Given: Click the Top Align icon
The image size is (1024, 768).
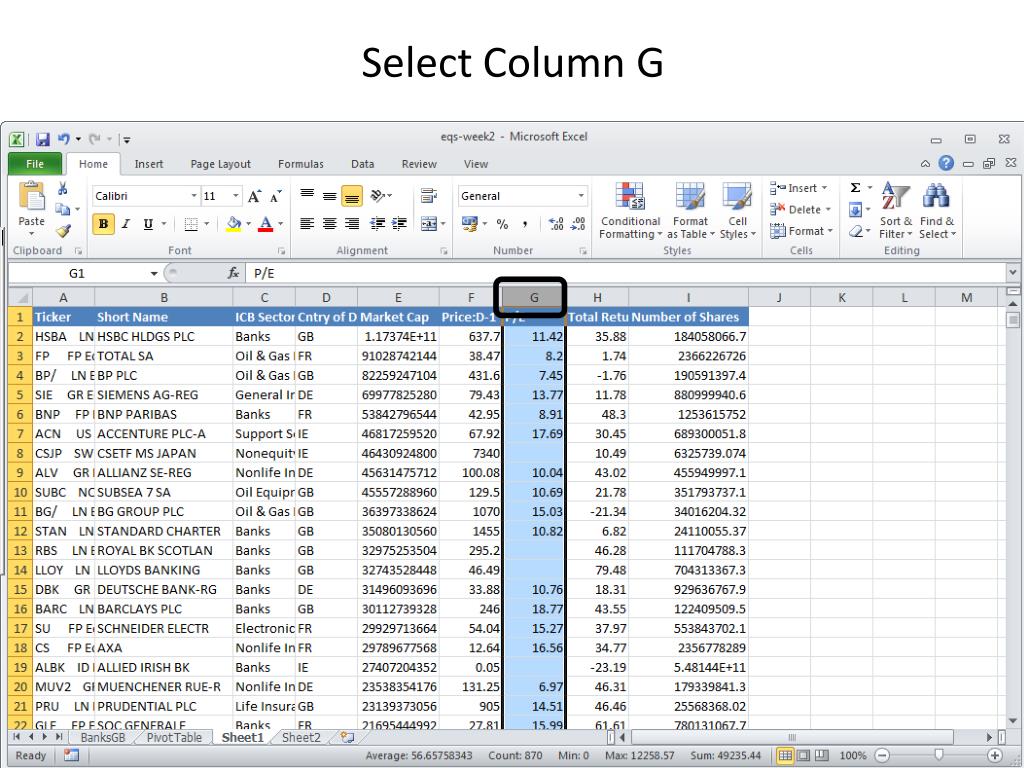Looking at the screenshot, I should (307, 195).
